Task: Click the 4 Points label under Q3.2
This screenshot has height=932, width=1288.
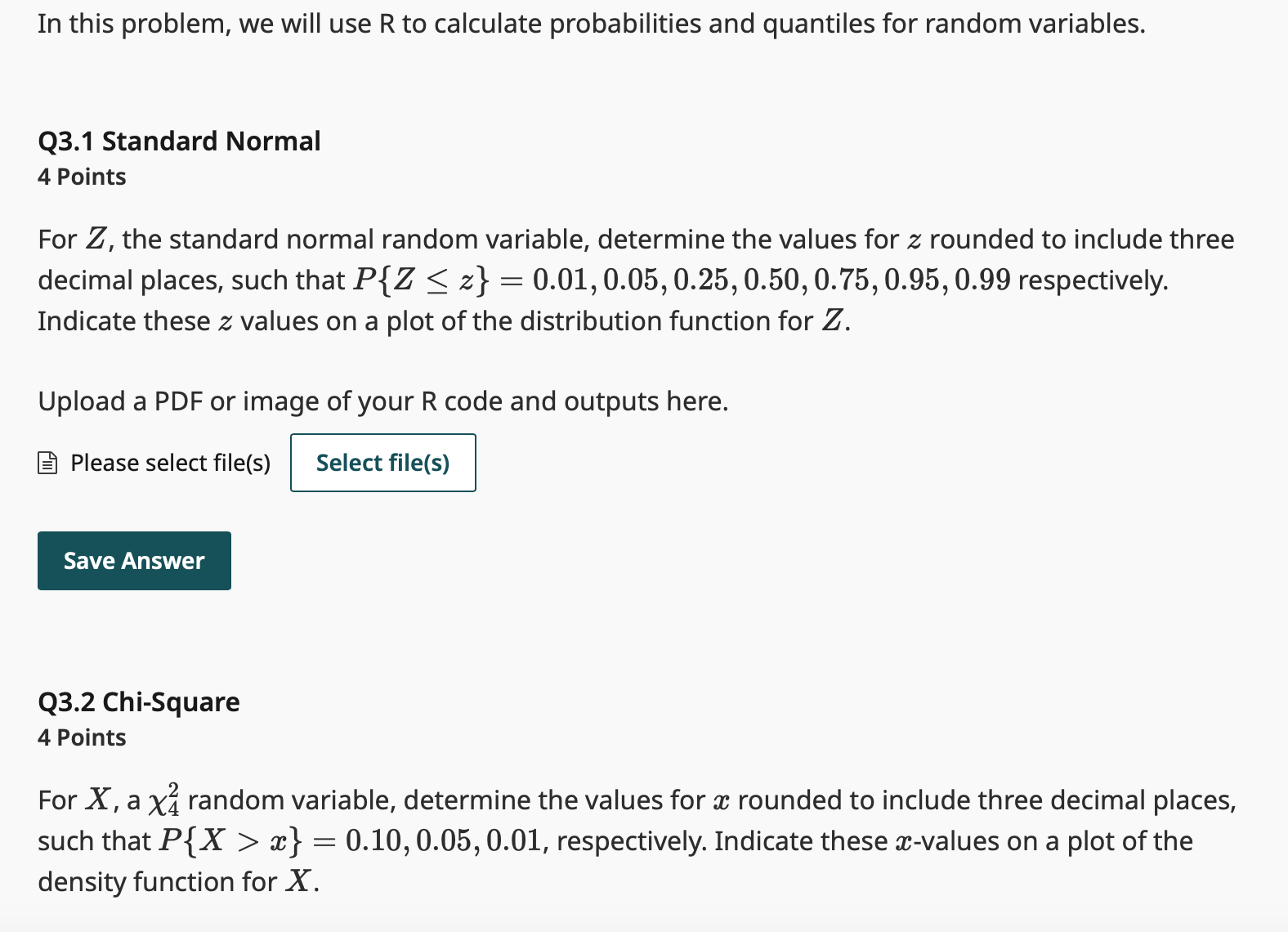Action: click(82, 737)
